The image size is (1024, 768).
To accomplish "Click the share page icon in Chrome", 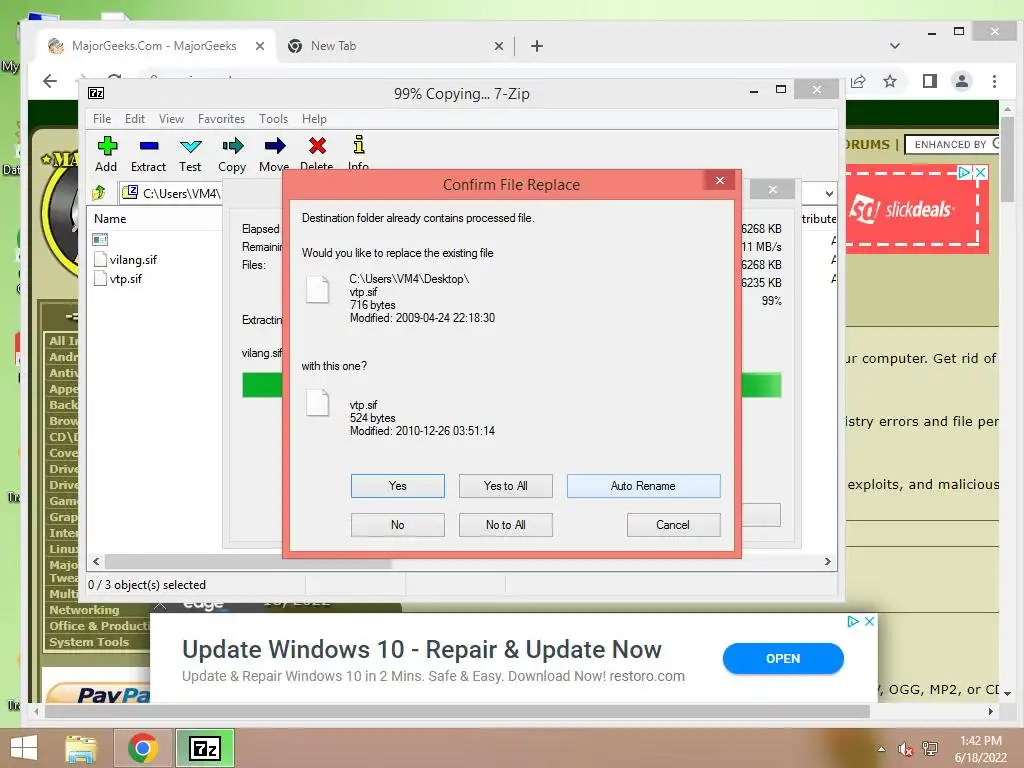I will (x=858, y=81).
